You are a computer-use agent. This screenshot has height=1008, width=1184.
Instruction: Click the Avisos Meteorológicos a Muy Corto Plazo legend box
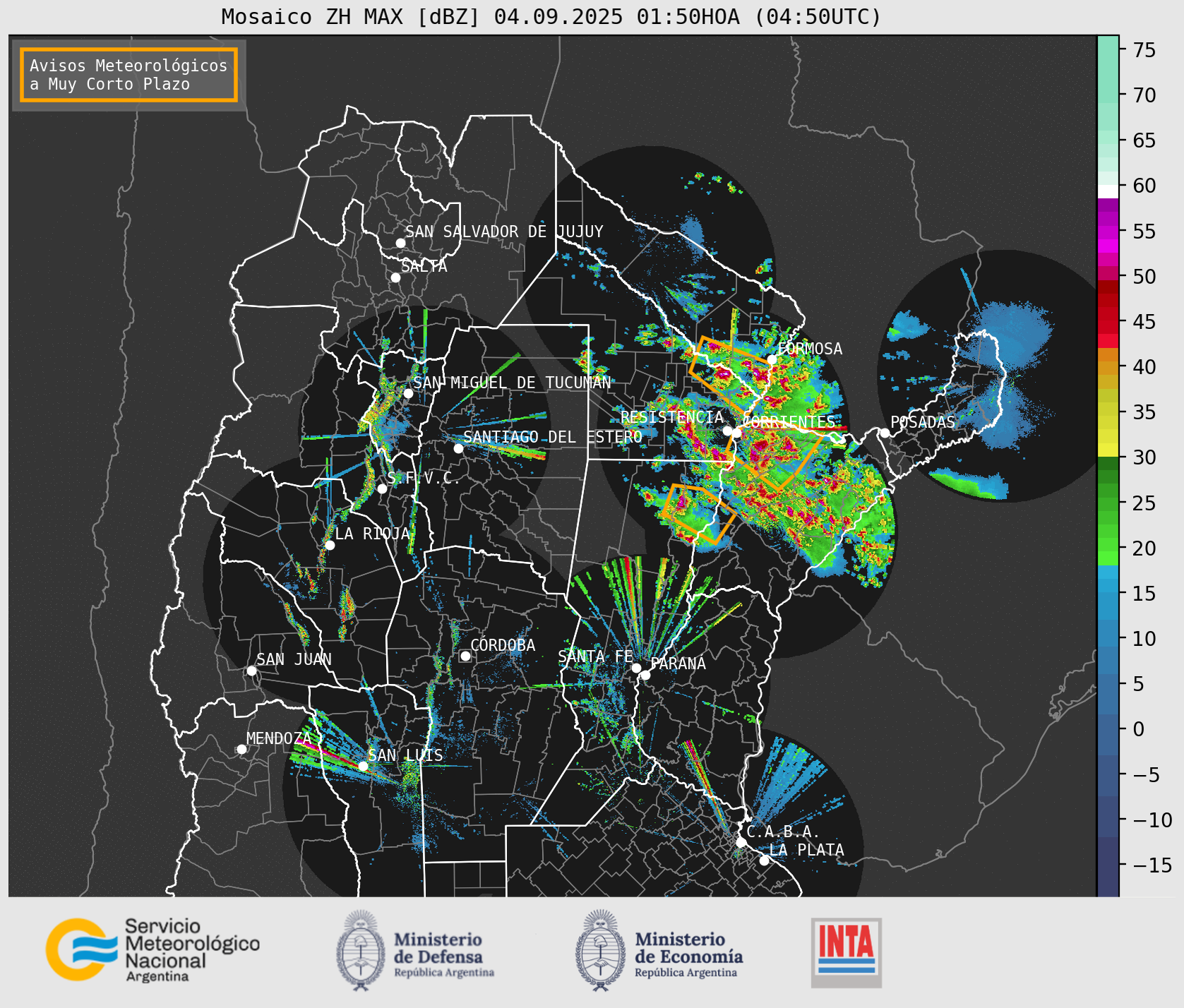pos(128,75)
